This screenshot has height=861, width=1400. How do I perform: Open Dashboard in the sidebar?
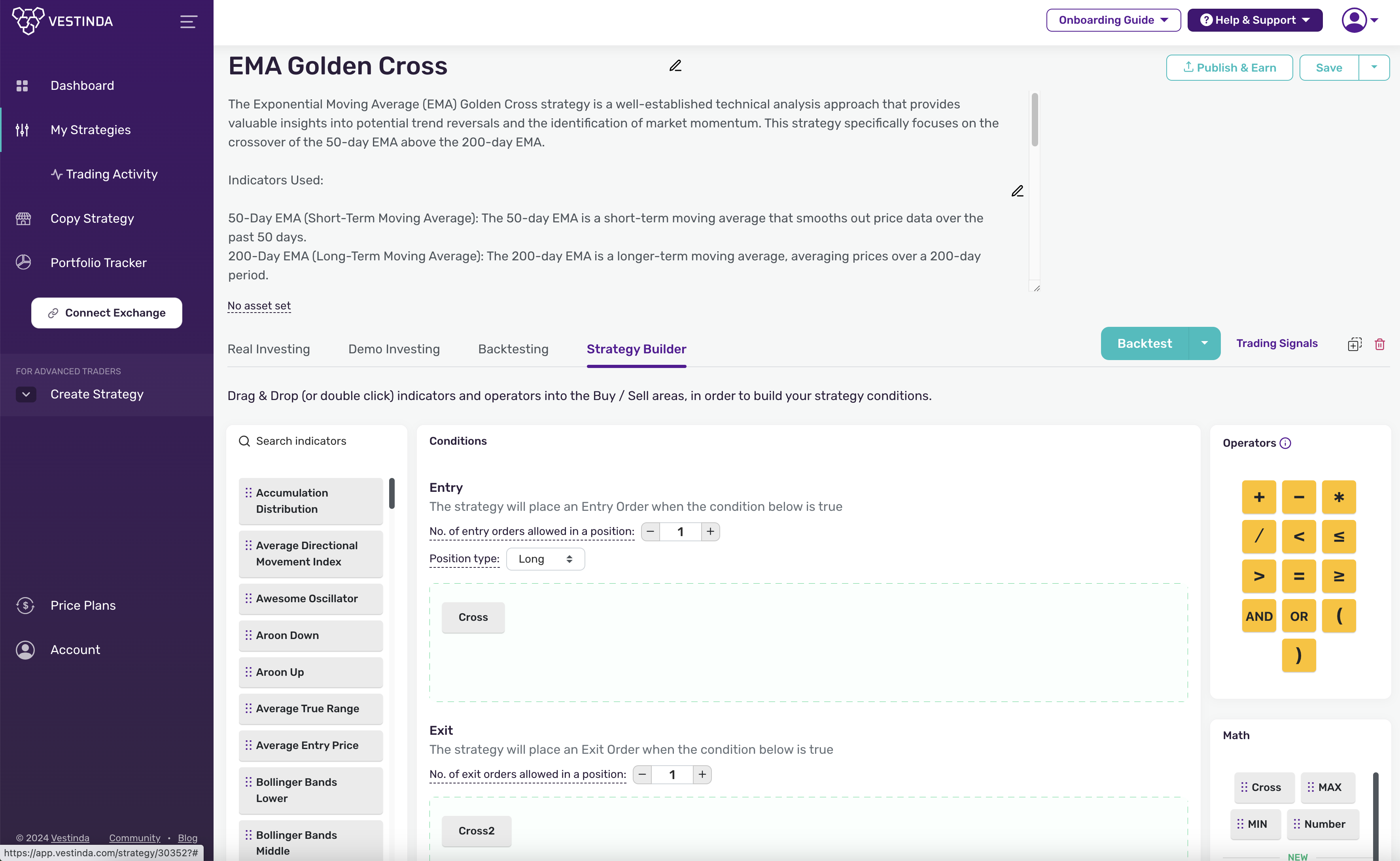[x=83, y=85]
